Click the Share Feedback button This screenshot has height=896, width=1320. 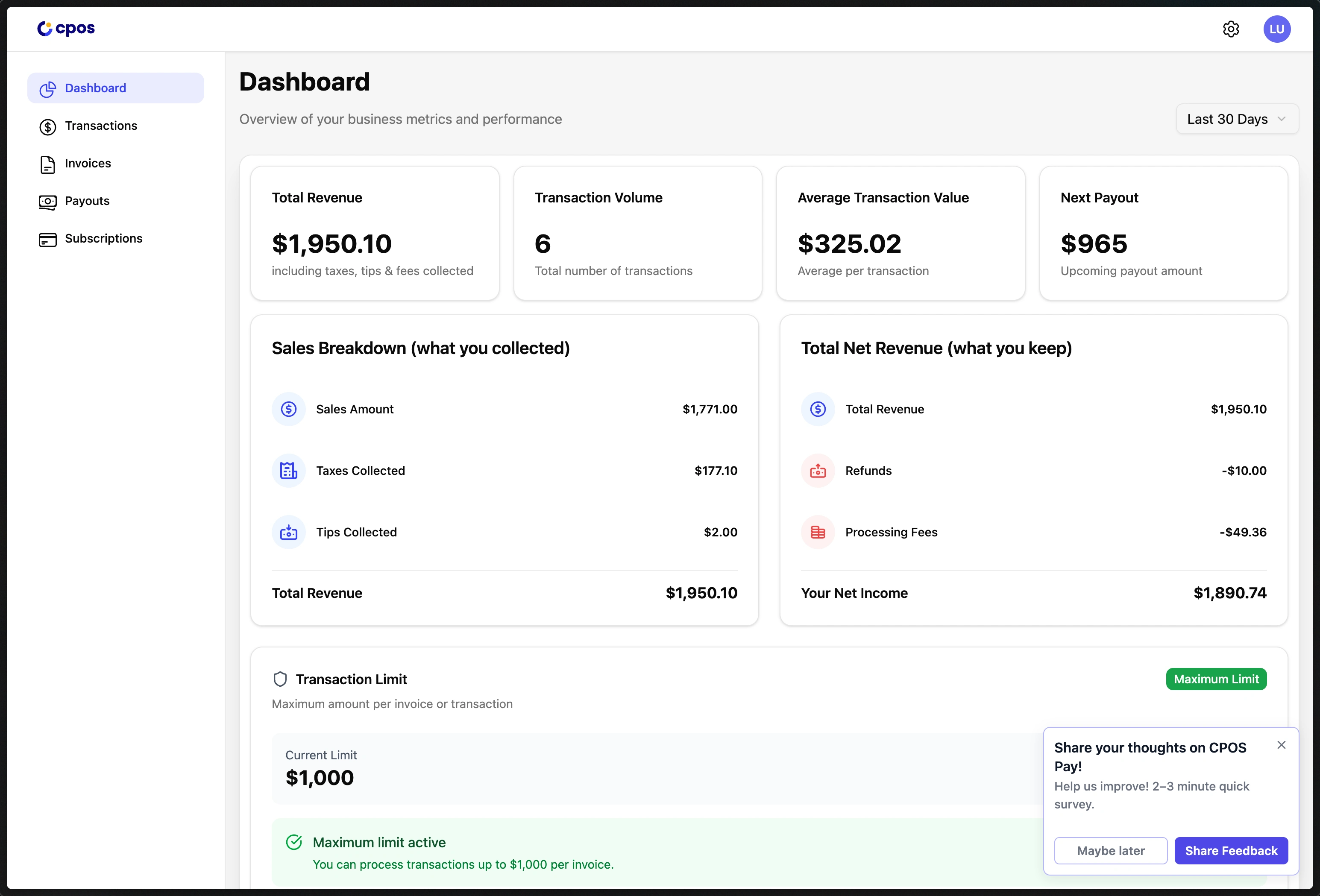click(1231, 851)
